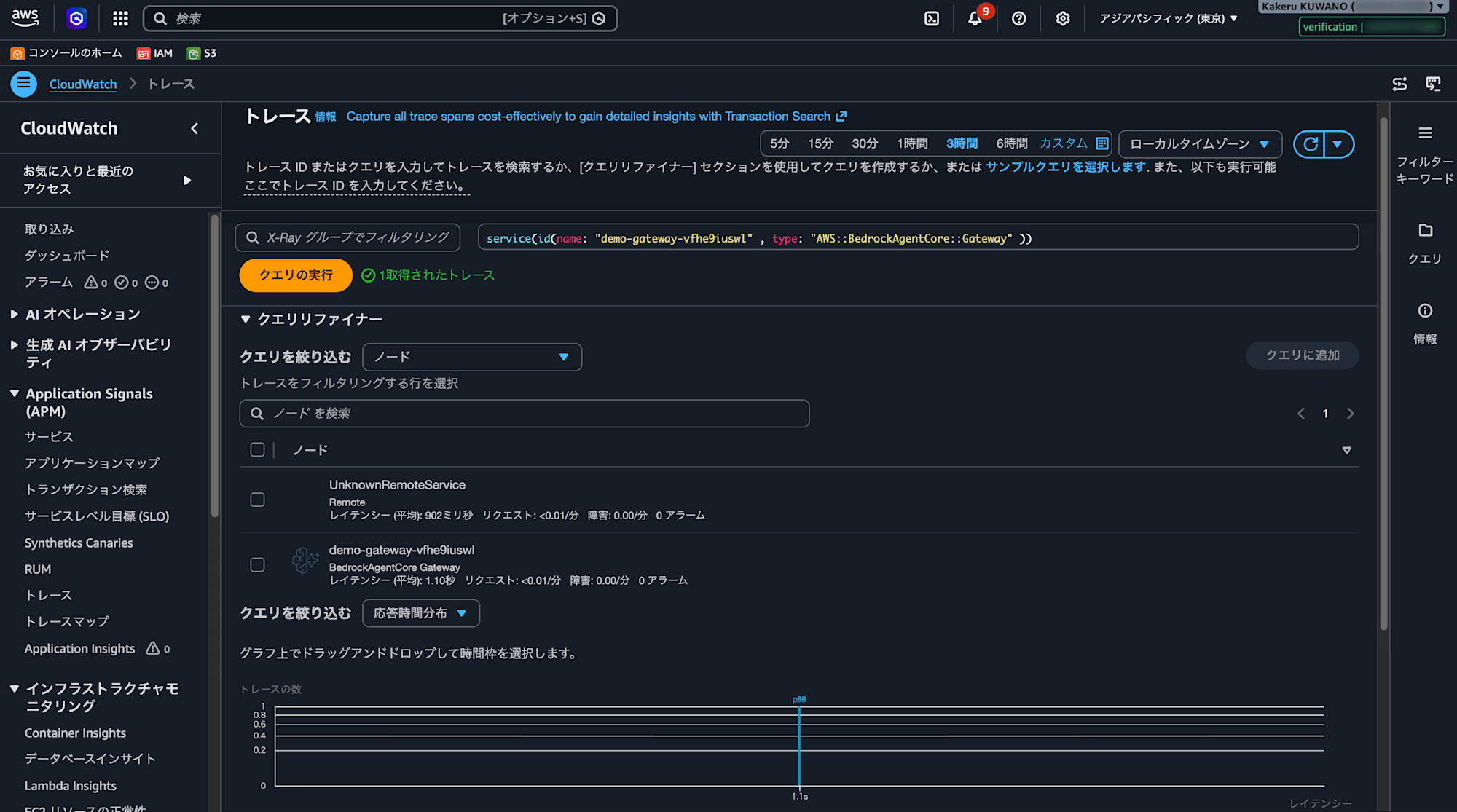The image size is (1457, 812).
Task: Collapse the CloudWatch sidebar with the chevron
Action: 195,128
